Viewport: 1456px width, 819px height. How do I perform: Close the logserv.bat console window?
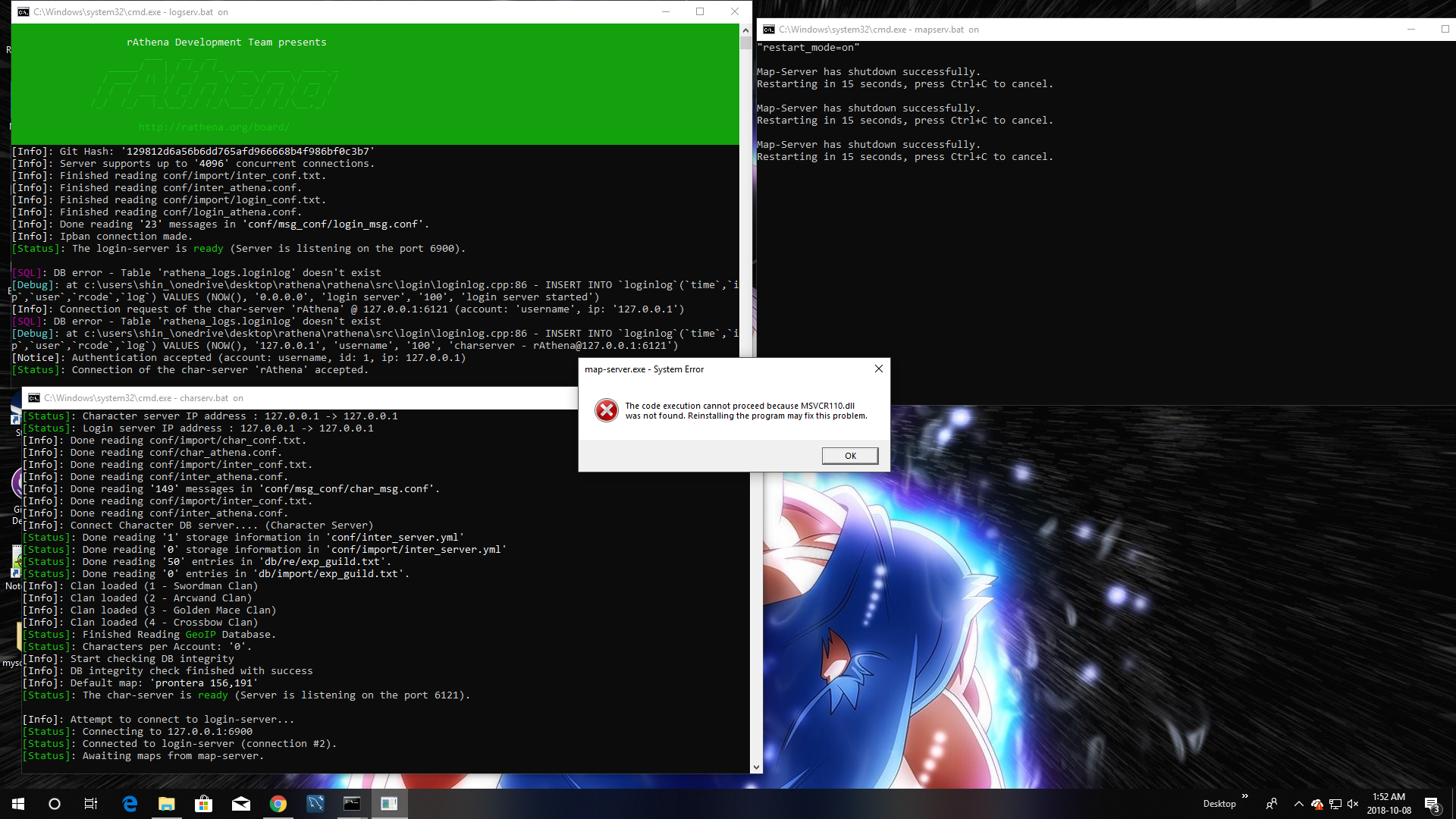tap(735, 11)
